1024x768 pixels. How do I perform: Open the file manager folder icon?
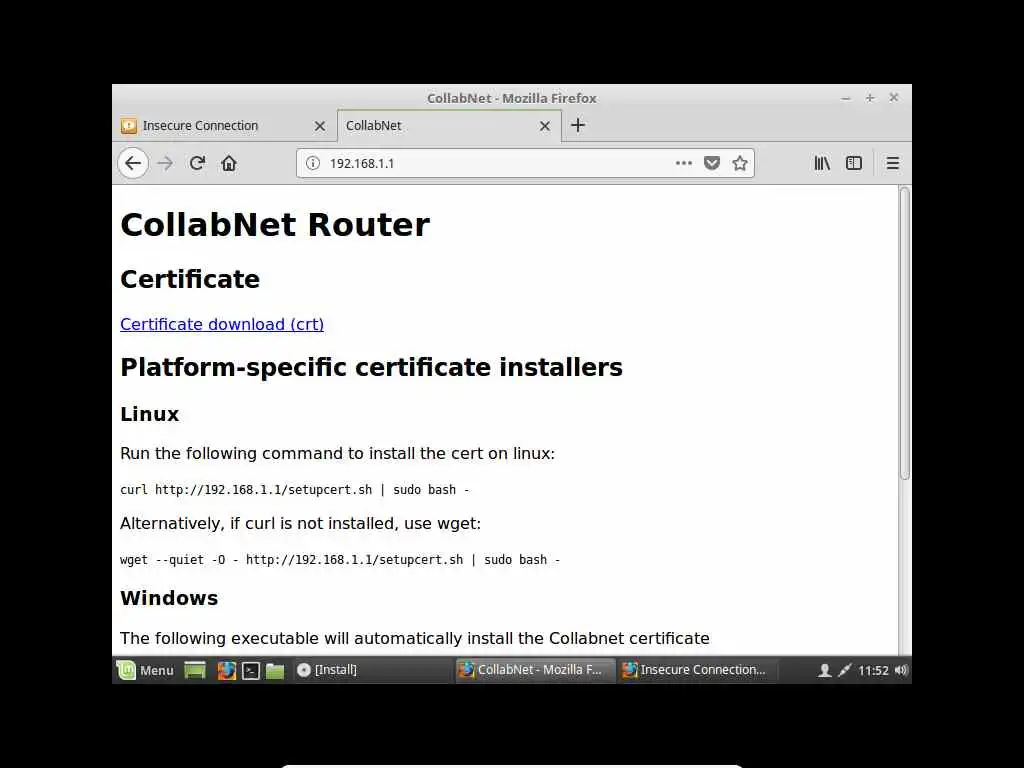[x=275, y=670]
